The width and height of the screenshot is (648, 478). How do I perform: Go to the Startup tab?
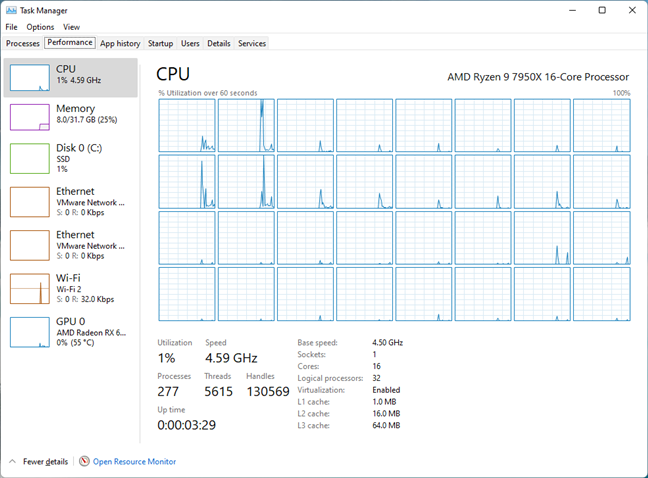(x=160, y=44)
